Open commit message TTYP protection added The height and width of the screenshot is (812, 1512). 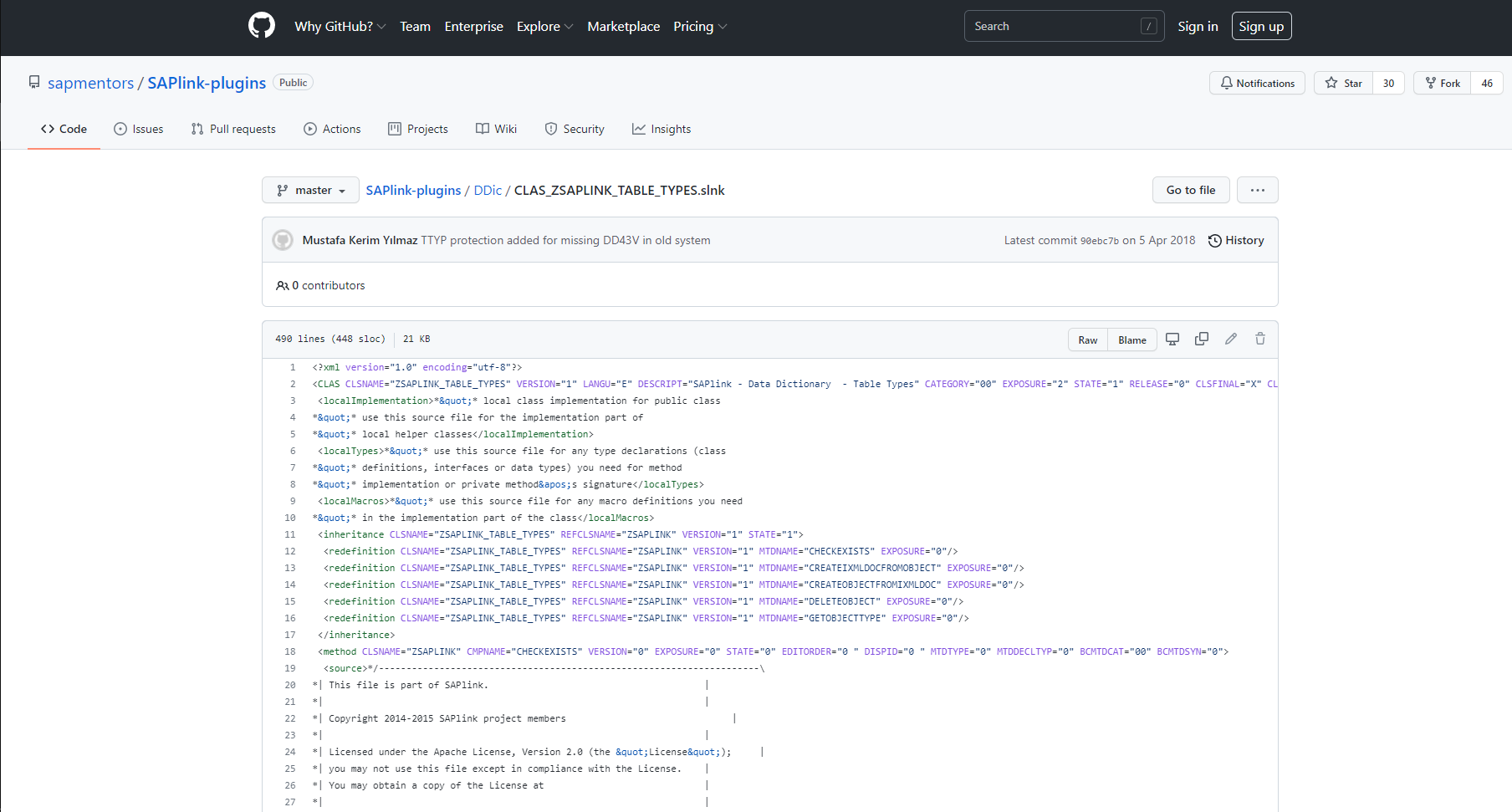[565, 240]
